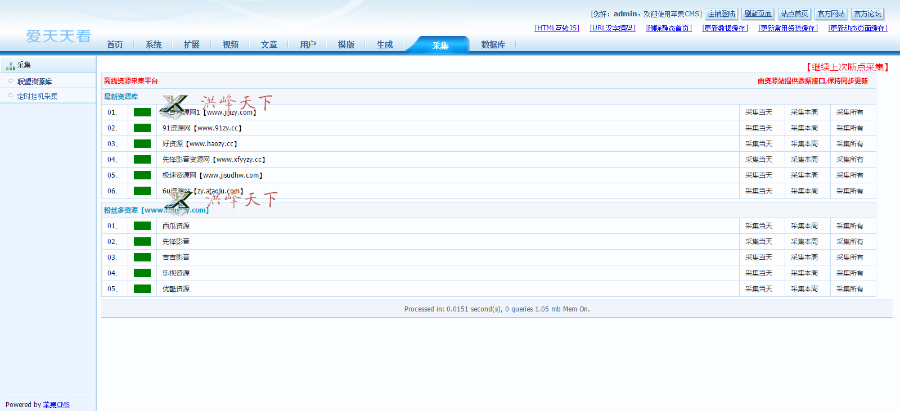This screenshot has width=900, height=411.
Task: Click 采集本周 for 吉吉影音 row
Action: coord(804,257)
